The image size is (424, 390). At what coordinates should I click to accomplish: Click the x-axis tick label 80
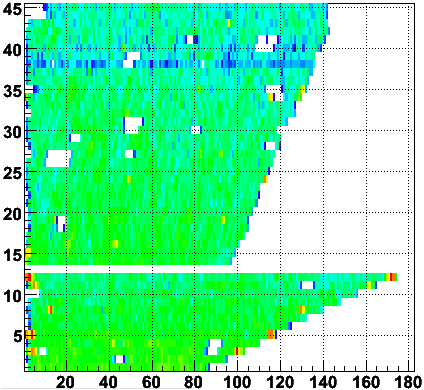pos(194,382)
